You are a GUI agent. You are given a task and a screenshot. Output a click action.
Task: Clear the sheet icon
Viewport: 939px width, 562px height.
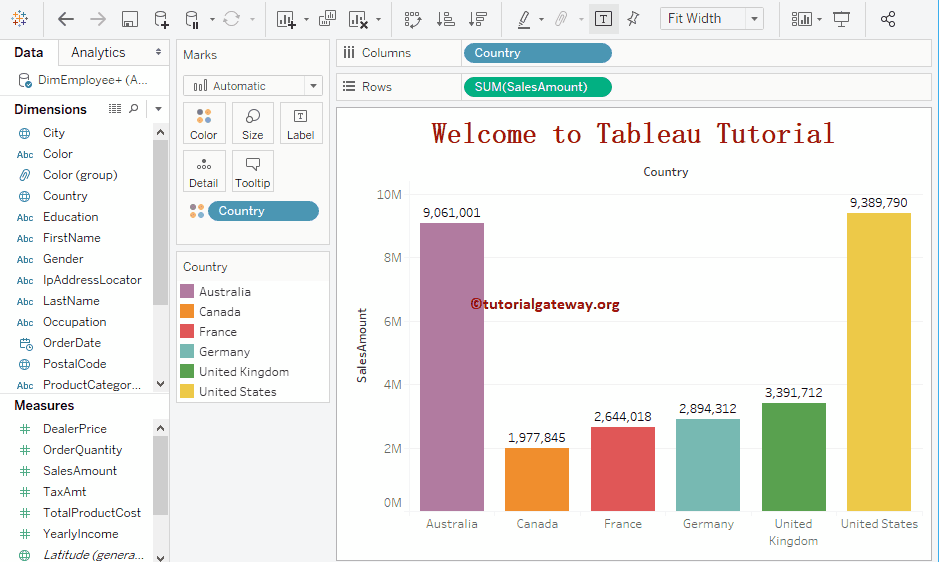[358, 19]
